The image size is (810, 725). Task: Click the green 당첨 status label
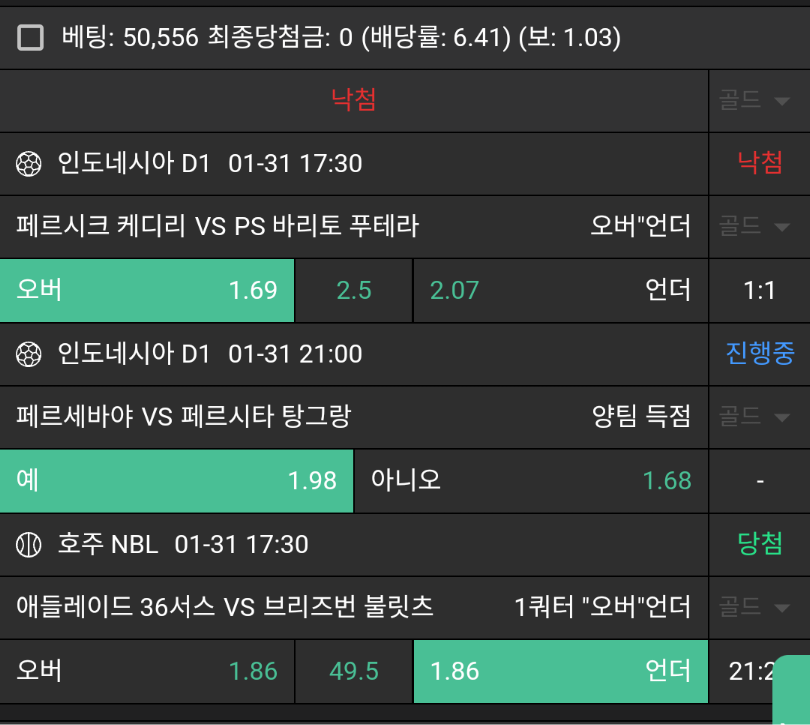click(759, 544)
